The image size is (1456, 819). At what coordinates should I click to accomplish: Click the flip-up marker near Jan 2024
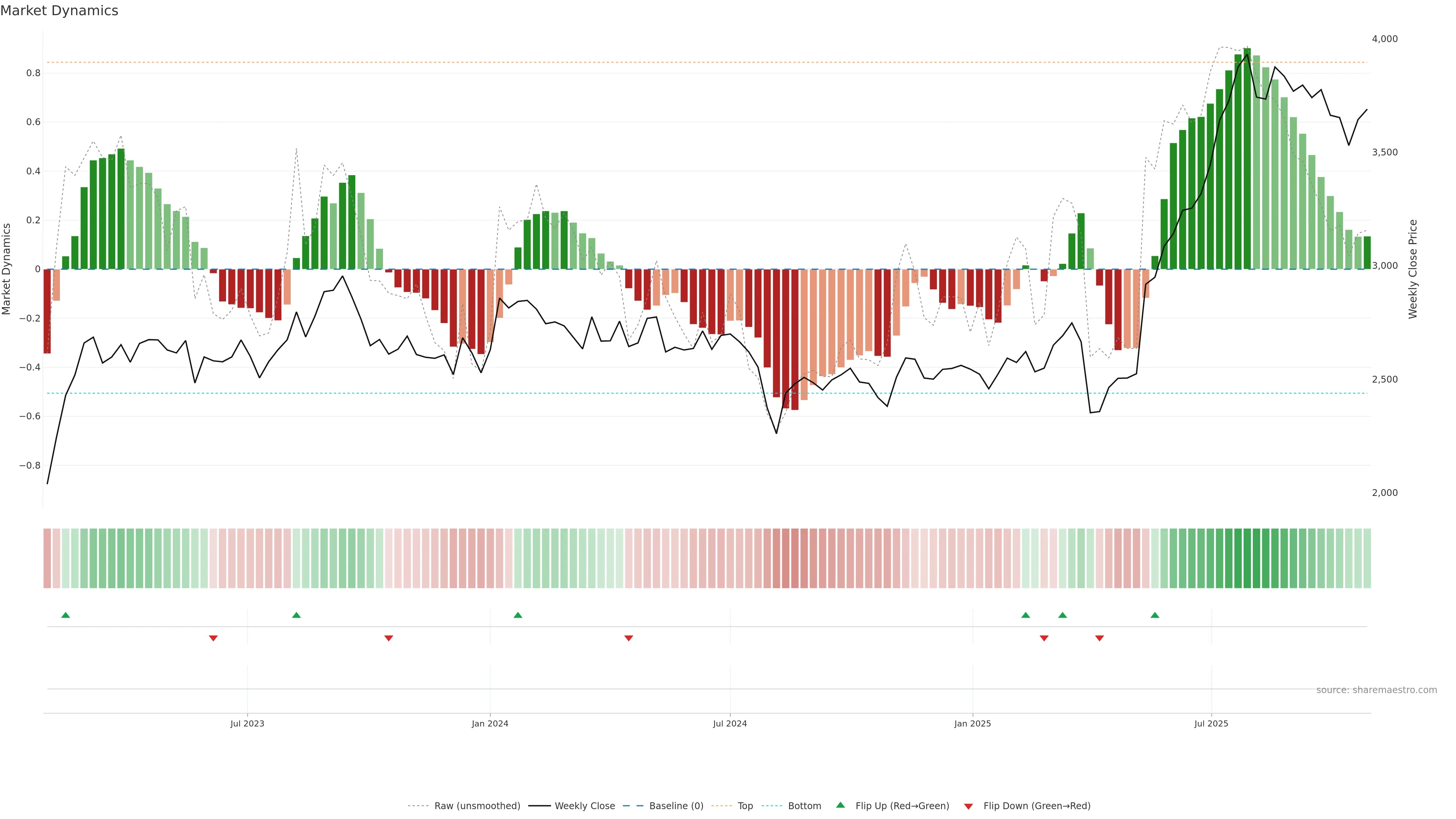tap(518, 615)
